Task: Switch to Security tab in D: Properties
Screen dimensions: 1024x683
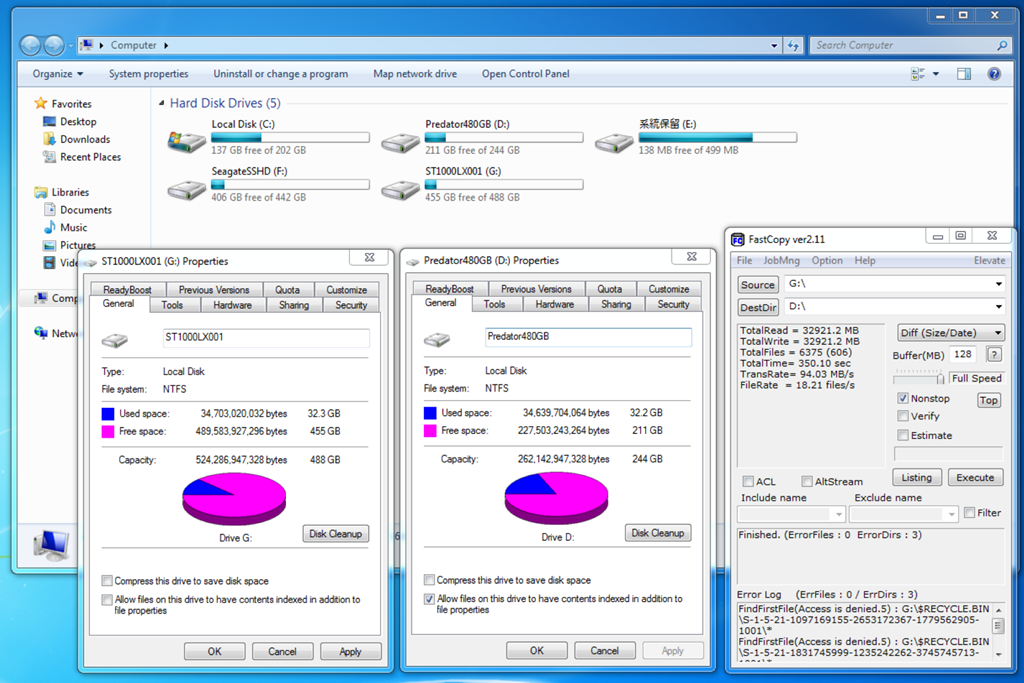Action: 673,304
